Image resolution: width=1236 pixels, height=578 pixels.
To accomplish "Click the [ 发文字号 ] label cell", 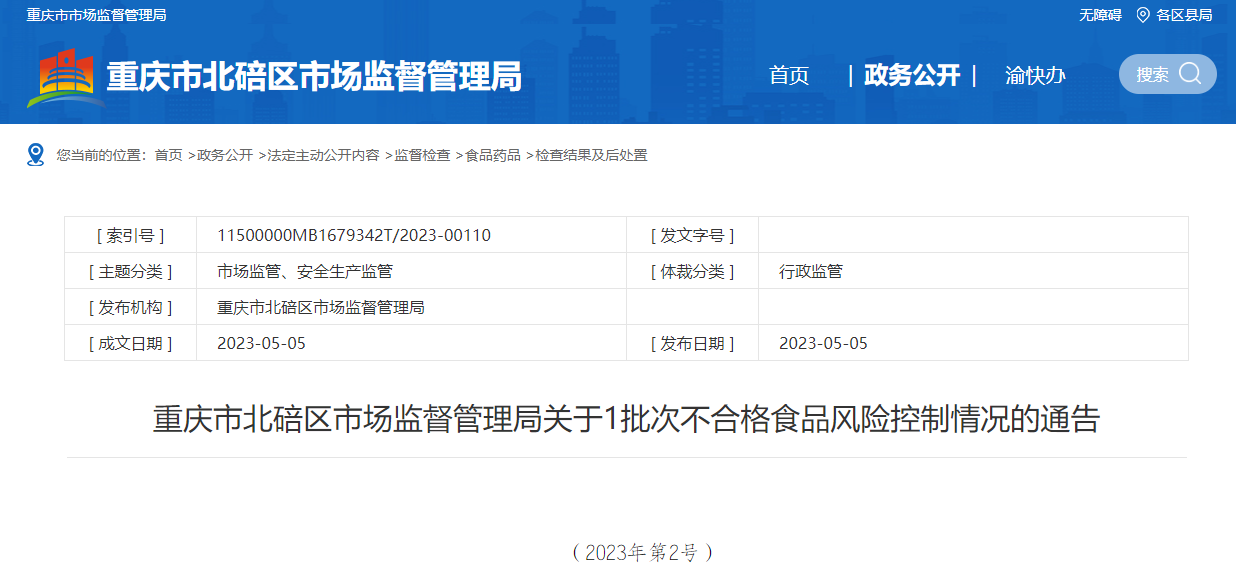I will tap(693, 235).
